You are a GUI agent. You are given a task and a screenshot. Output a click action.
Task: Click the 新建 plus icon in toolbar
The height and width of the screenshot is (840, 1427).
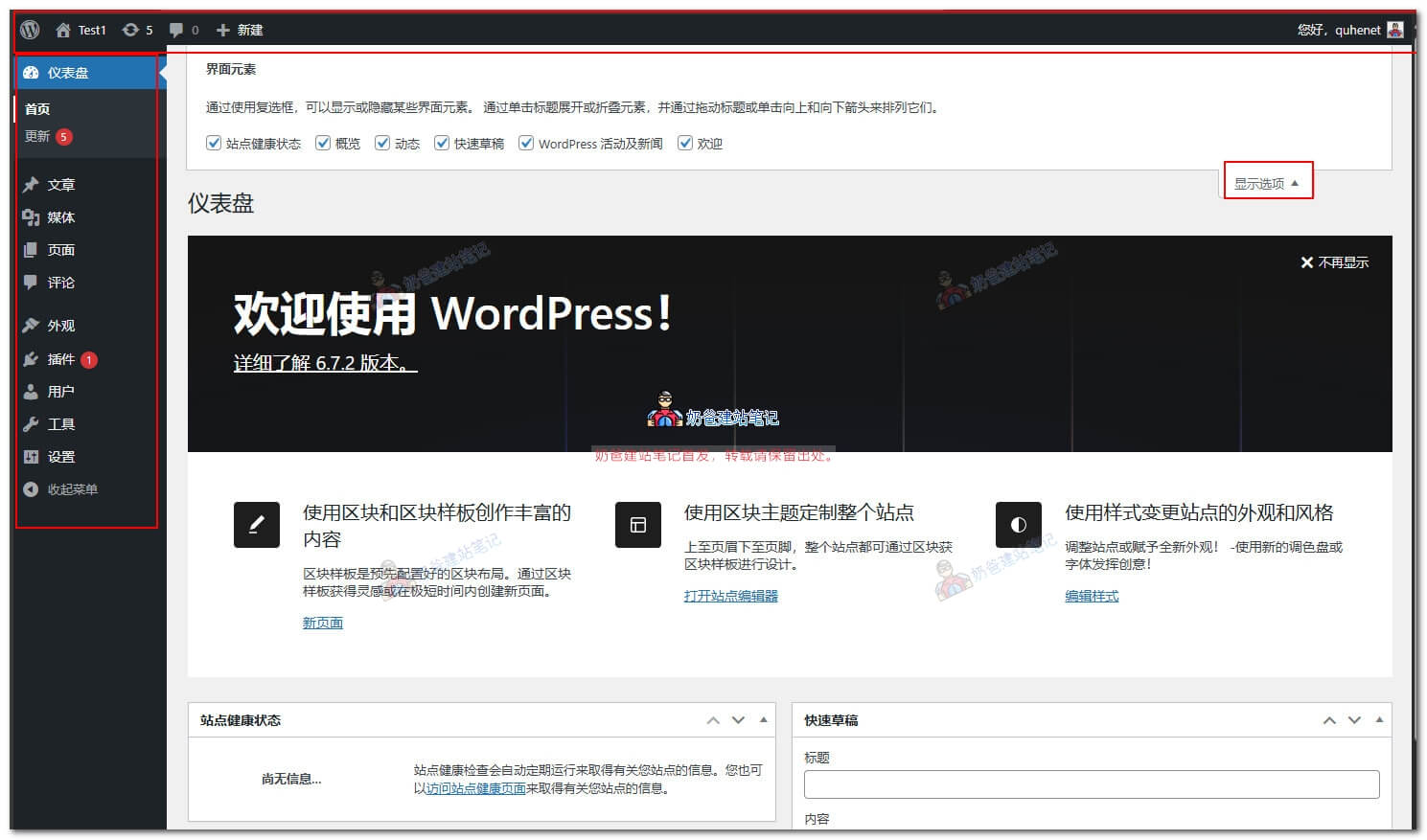tap(222, 29)
